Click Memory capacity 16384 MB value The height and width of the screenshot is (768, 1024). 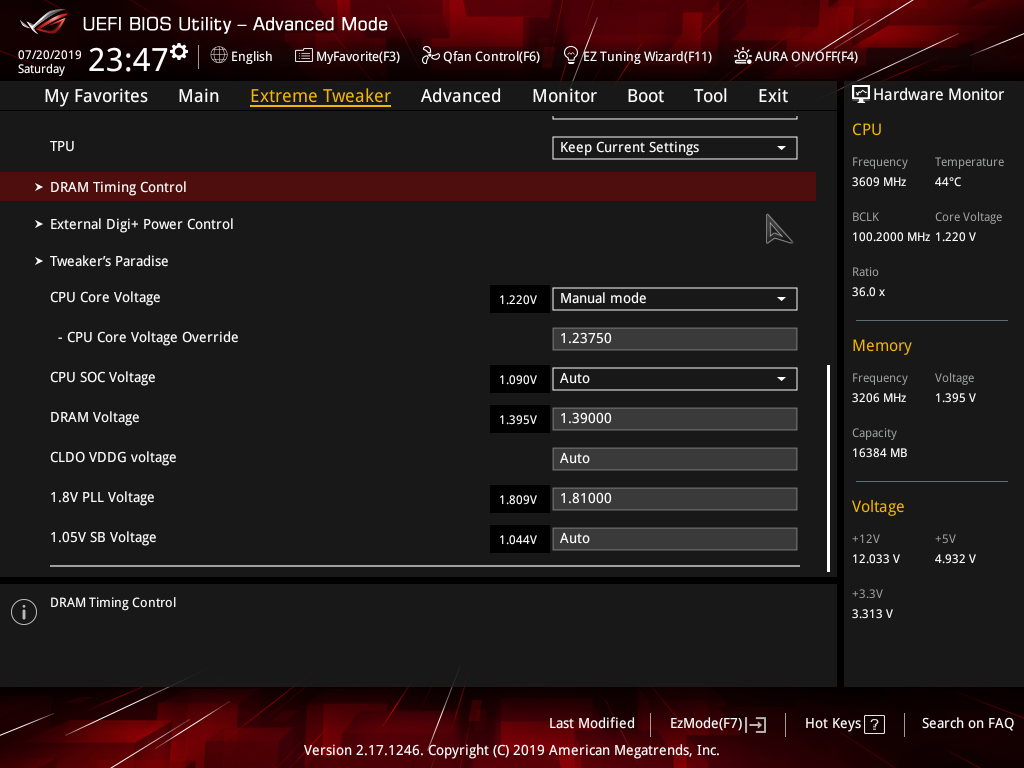pyautogui.click(x=880, y=453)
